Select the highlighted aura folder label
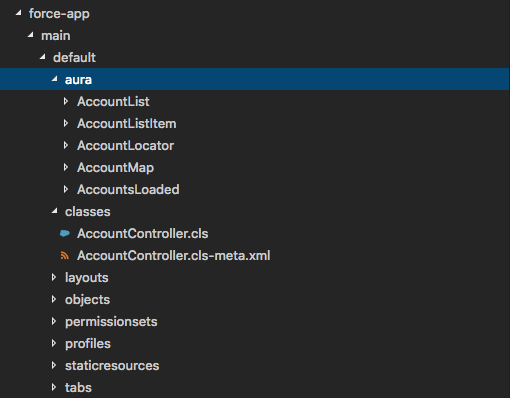 pyautogui.click(x=78, y=80)
